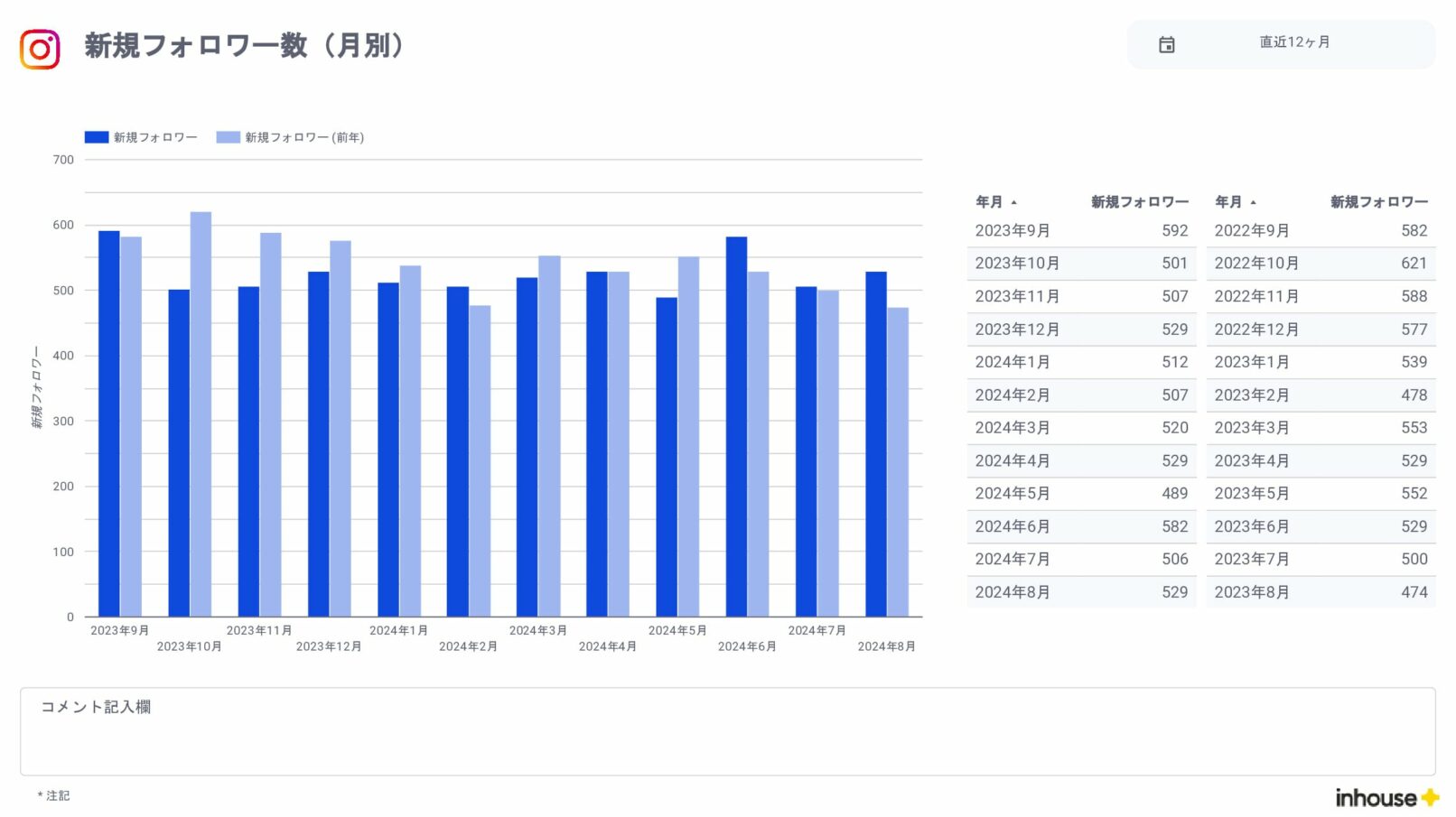The image size is (1456, 817).
Task: Click the calendar icon in date selector
Action: [x=1166, y=44]
